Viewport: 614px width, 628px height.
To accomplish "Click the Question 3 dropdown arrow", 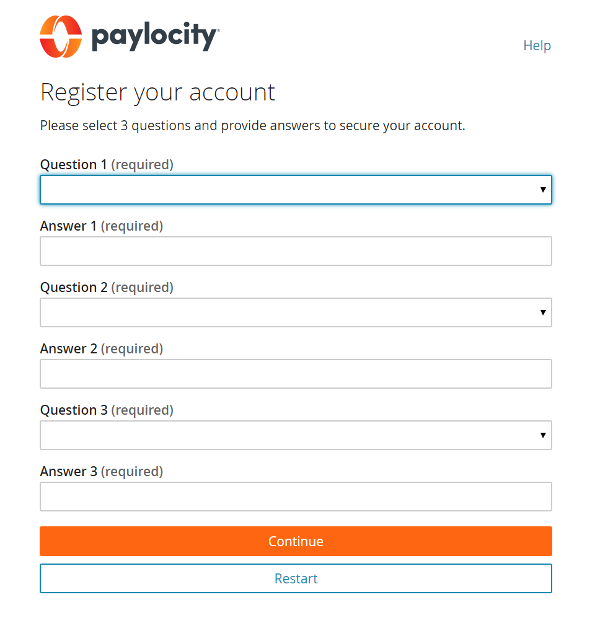I will click(x=543, y=435).
